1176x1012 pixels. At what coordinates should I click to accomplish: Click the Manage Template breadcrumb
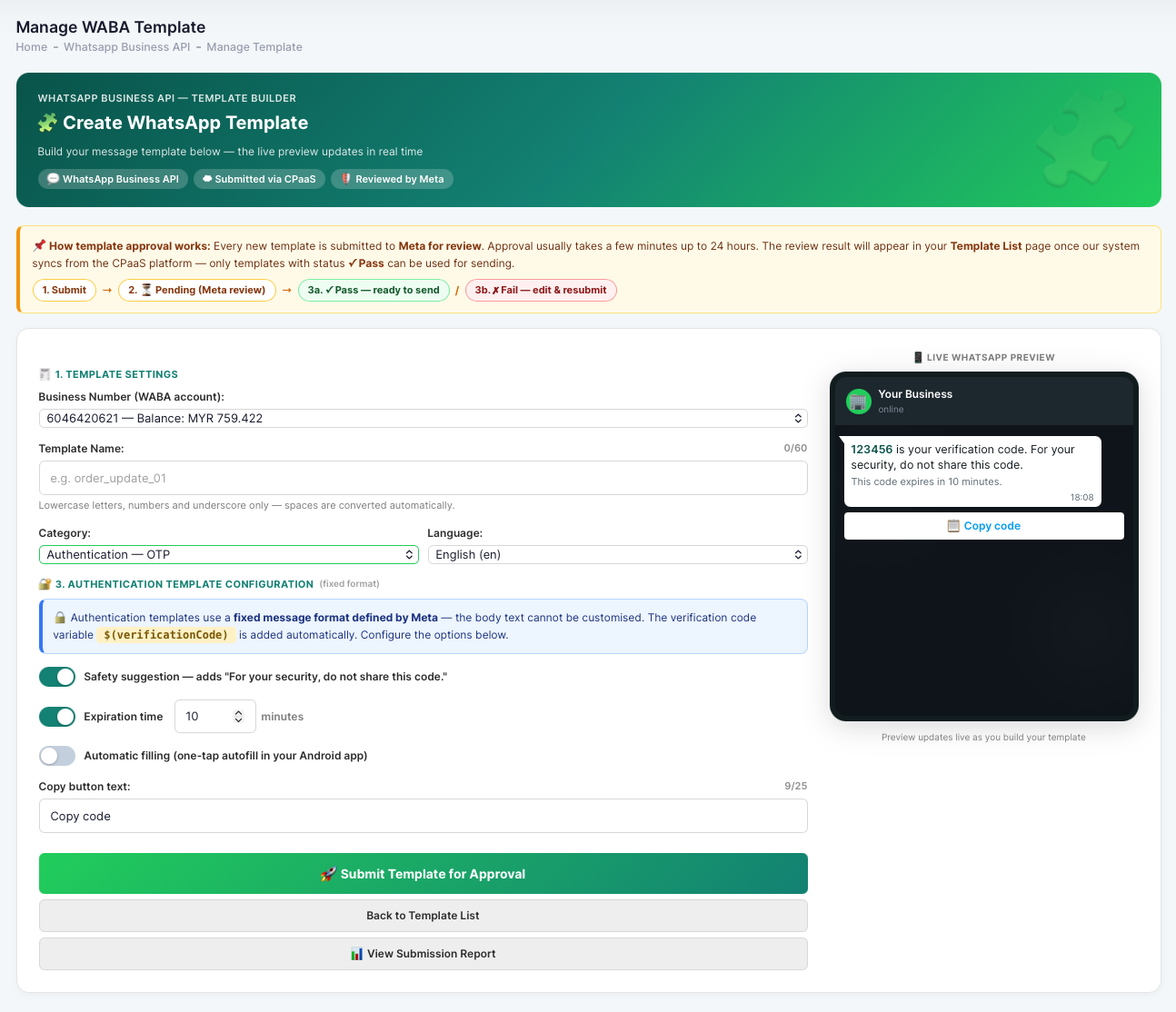pyautogui.click(x=254, y=47)
